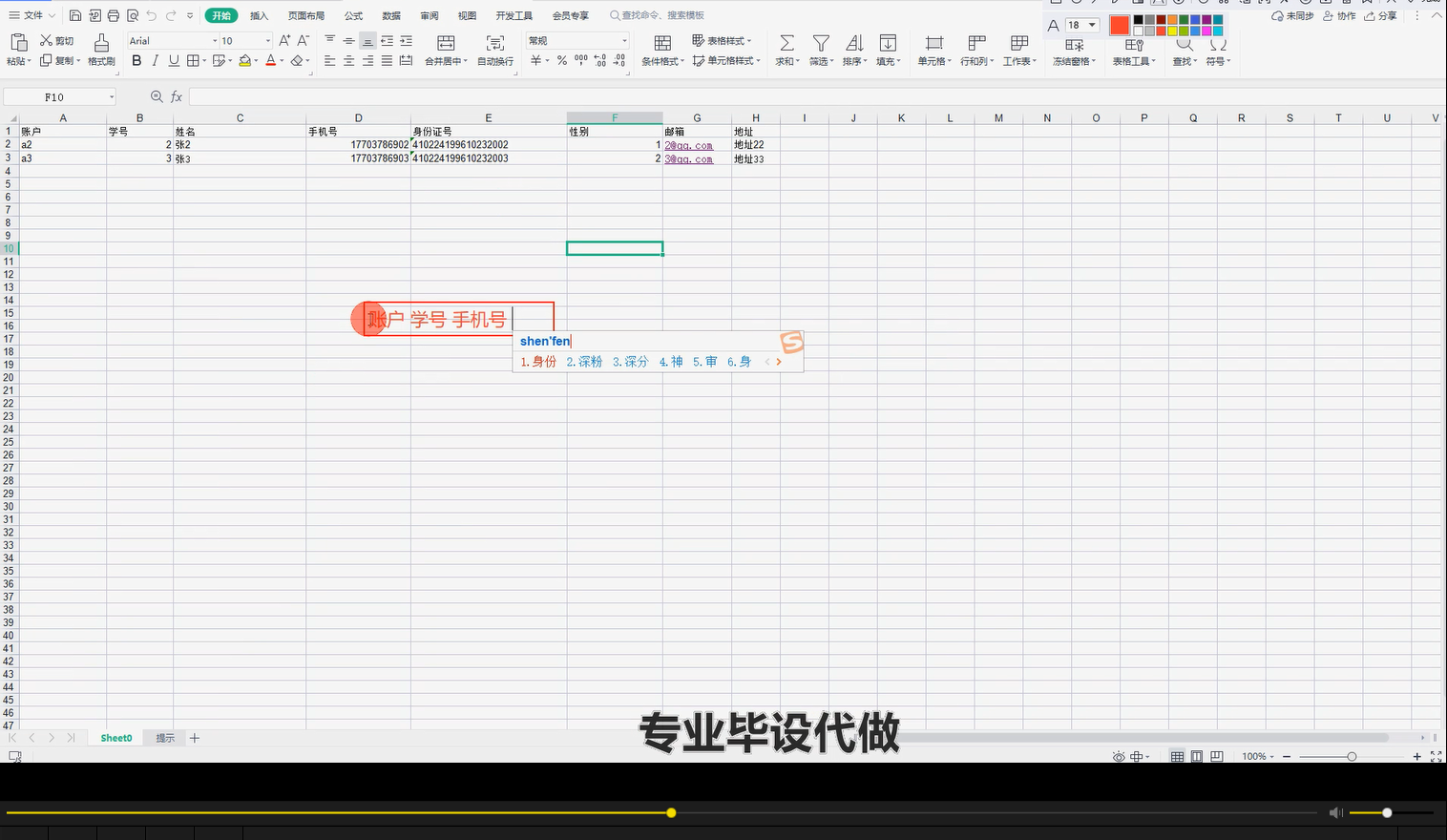The image size is (1447, 840).
Task: Click the Wrap Text (自动换行) icon
Action: [x=495, y=43]
